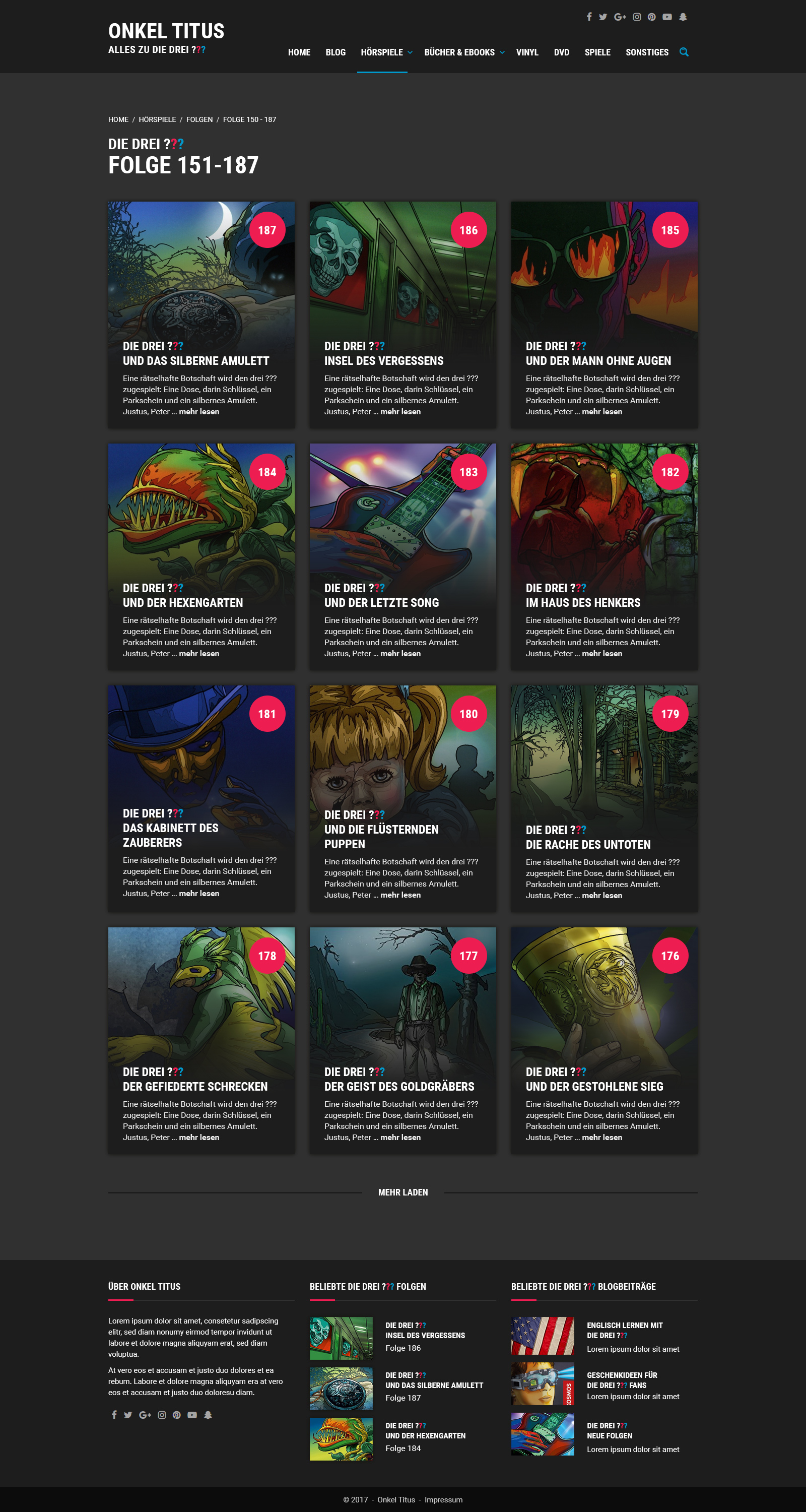Open the search magnifier in navigation
The height and width of the screenshot is (1512, 806).
684,52
